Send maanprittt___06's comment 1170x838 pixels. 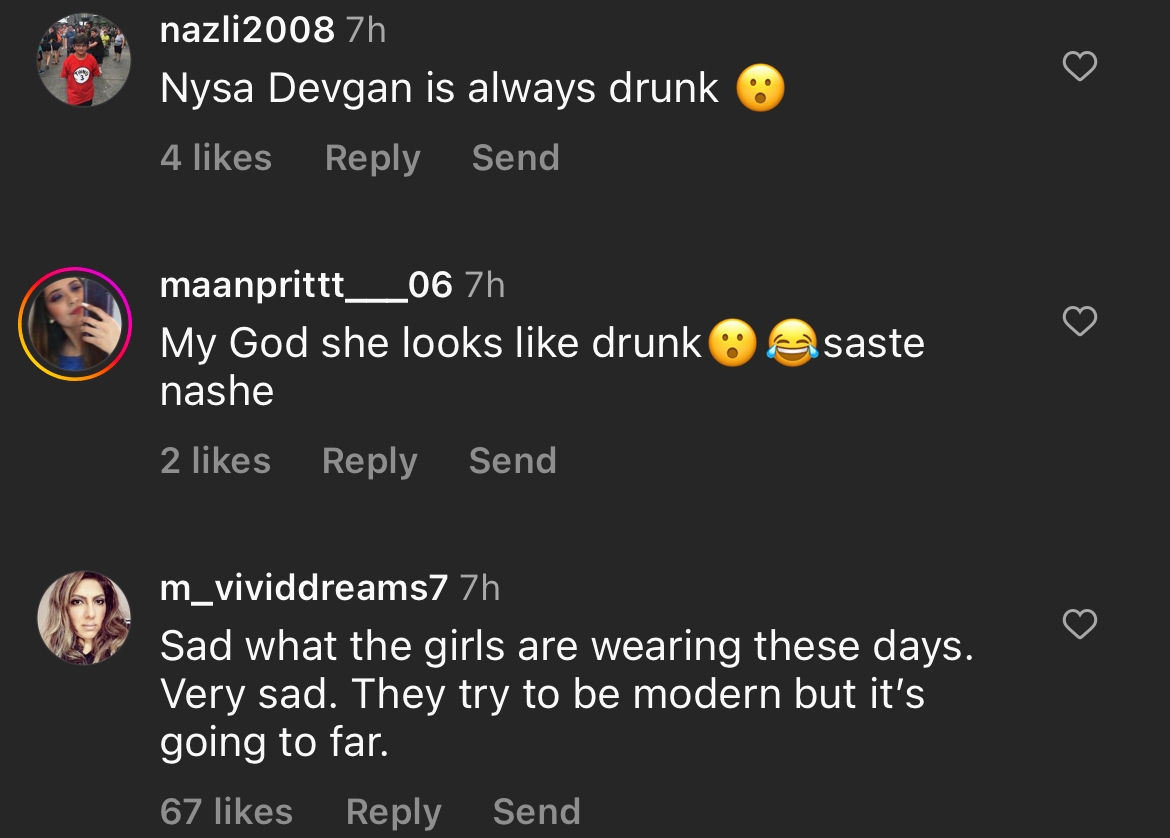point(512,461)
